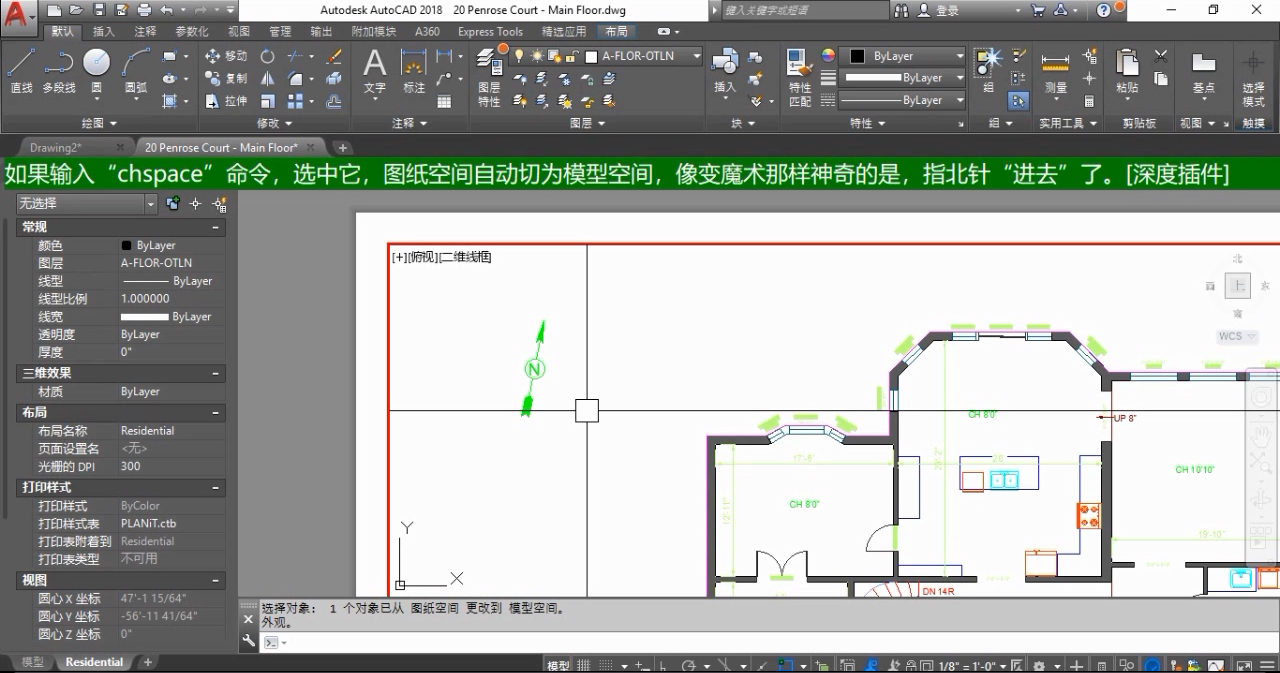This screenshot has height=673, width=1280.
Task: Click the [+] viewport controls label
Action: [x=400, y=257]
